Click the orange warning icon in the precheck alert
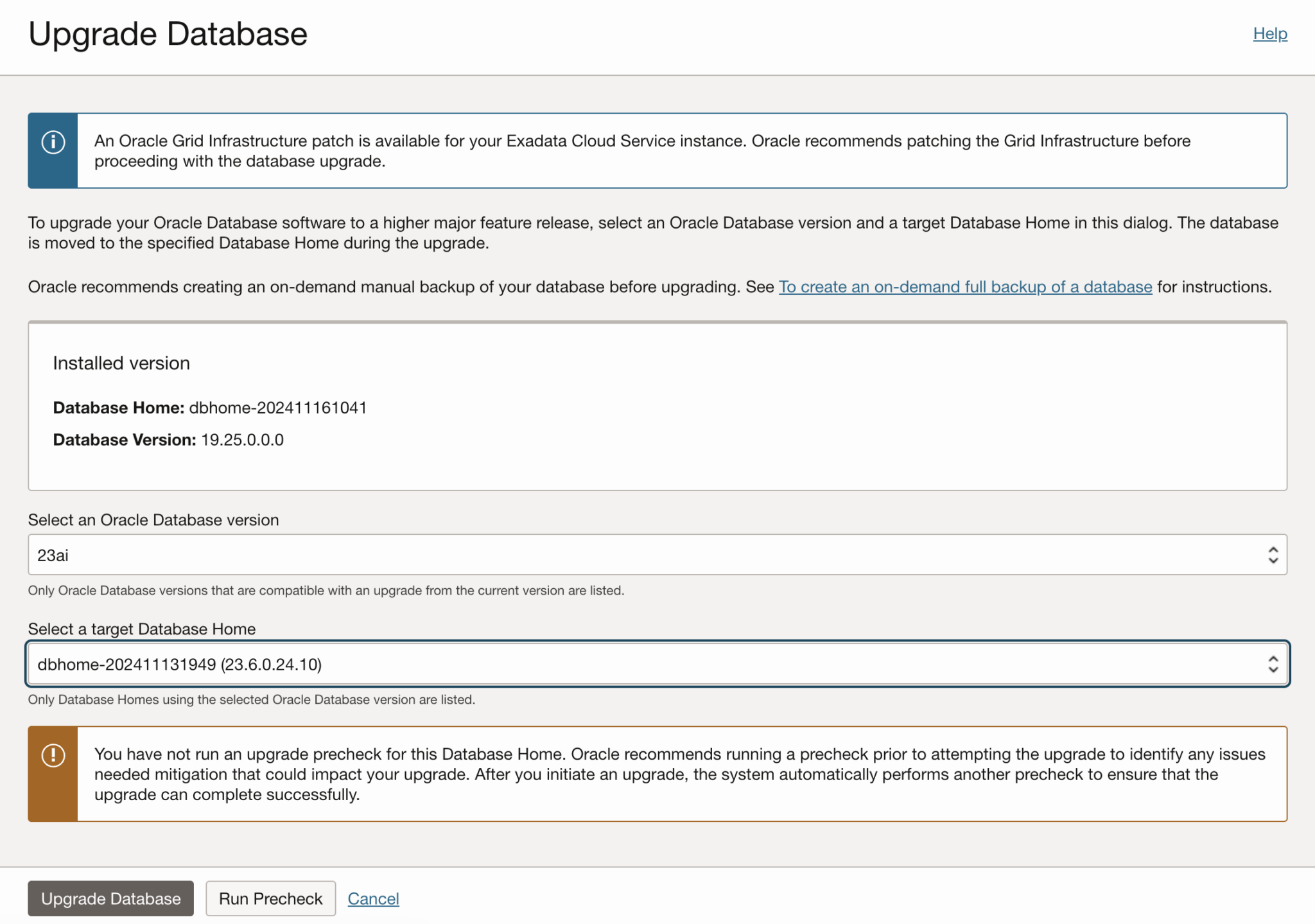The width and height of the screenshot is (1315, 924). 54,757
